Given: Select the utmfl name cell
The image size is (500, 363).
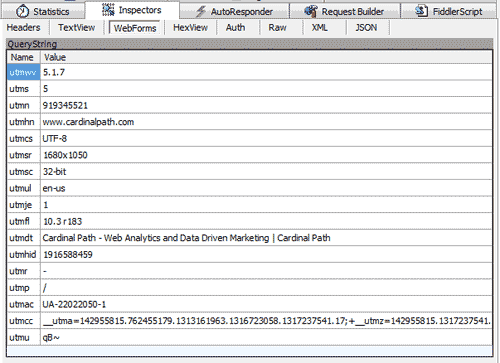Looking at the screenshot, I should click(24, 221).
